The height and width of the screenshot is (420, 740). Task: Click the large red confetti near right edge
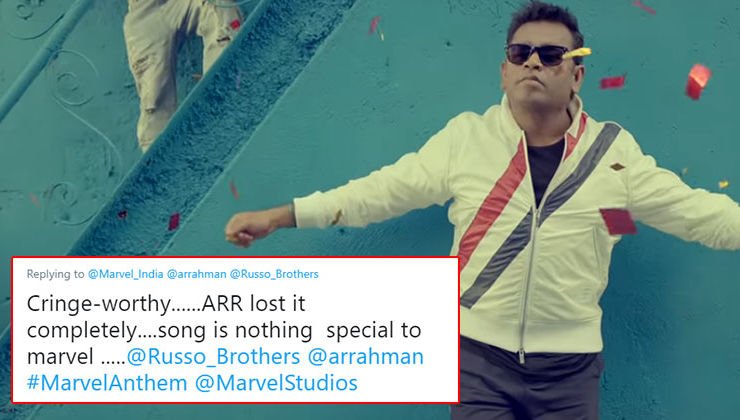coord(698,81)
